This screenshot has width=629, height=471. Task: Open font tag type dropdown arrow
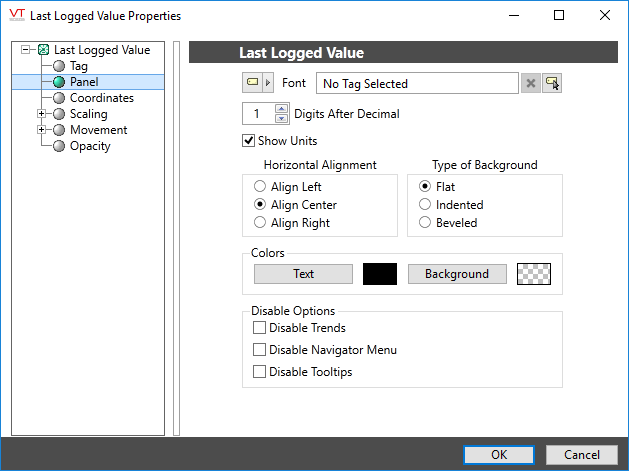click(x=267, y=83)
